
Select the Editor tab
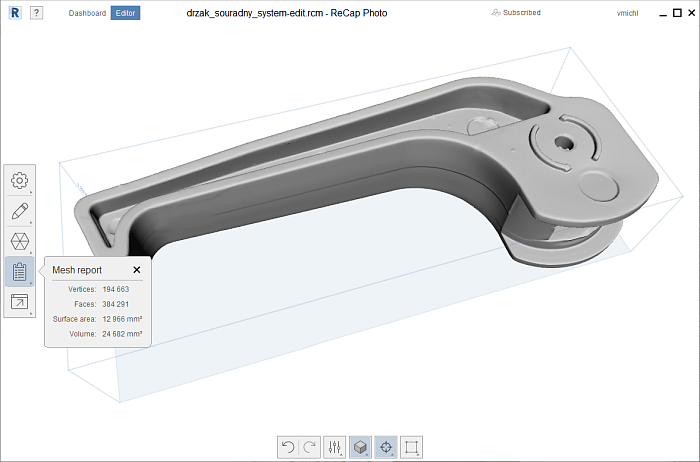125,13
